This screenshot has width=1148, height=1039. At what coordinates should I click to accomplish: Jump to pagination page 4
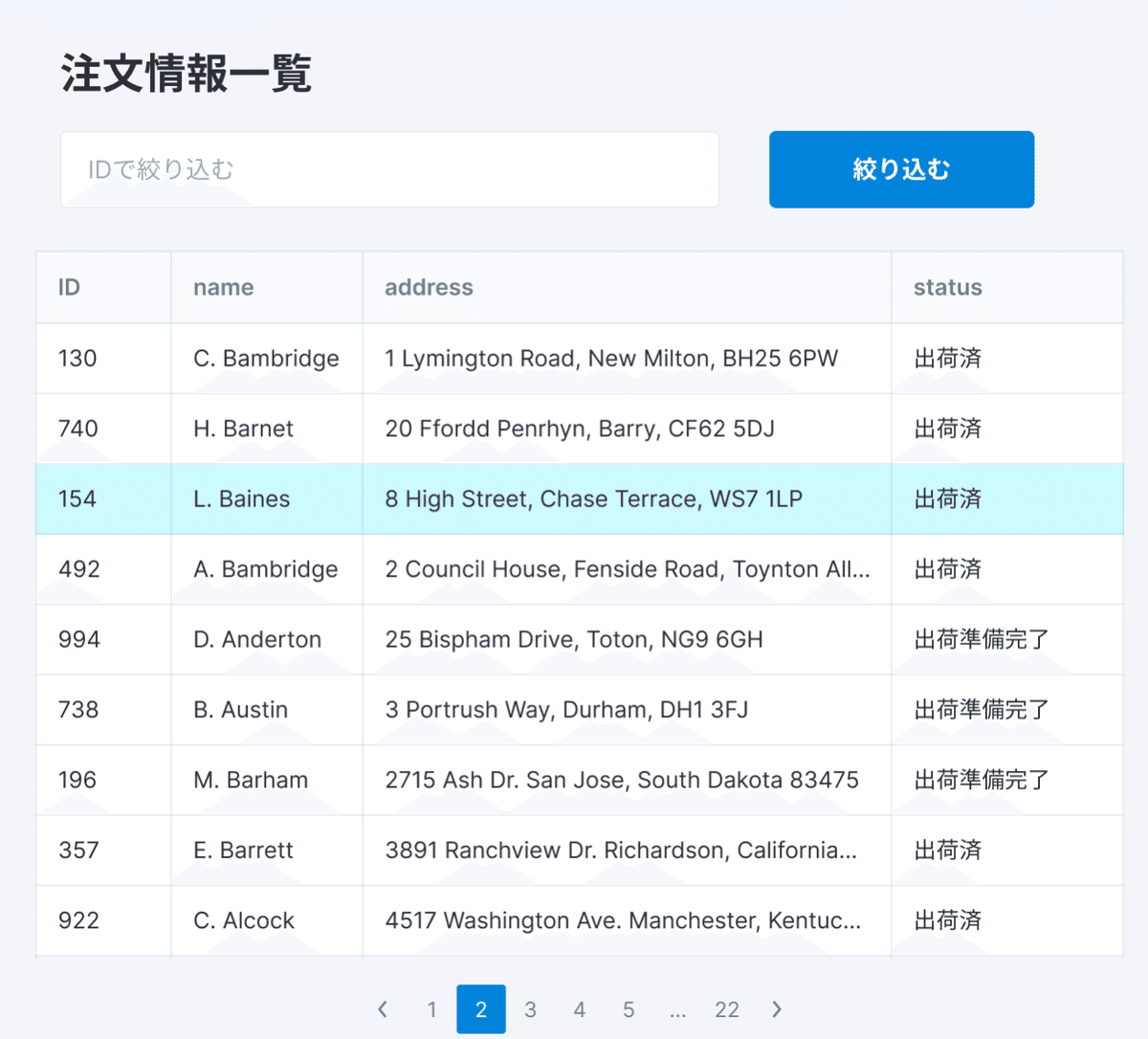coord(580,1009)
